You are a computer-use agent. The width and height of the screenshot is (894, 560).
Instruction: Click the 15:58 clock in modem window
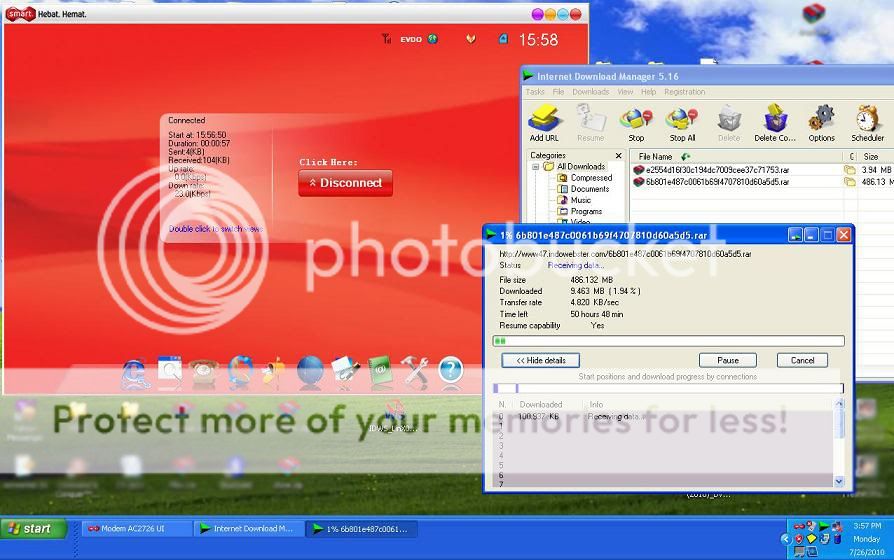pos(538,40)
